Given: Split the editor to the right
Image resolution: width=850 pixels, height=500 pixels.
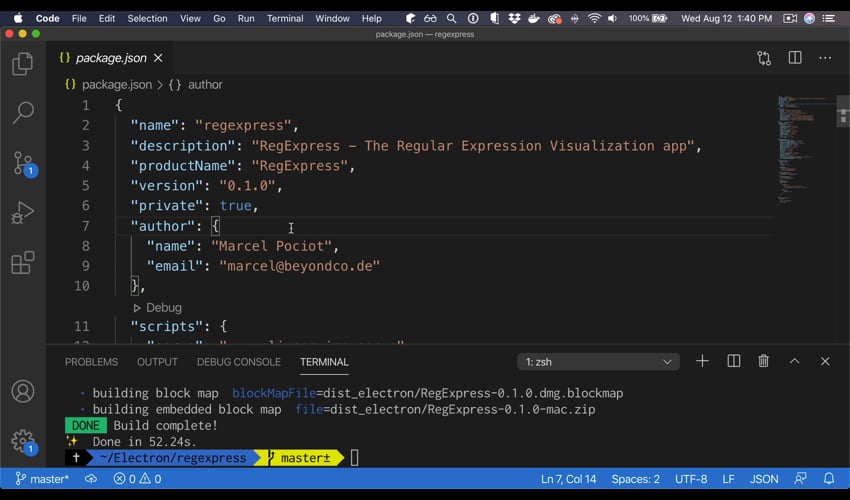Looking at the screenshot, I should pyautogui.click(x=795, y=57).
